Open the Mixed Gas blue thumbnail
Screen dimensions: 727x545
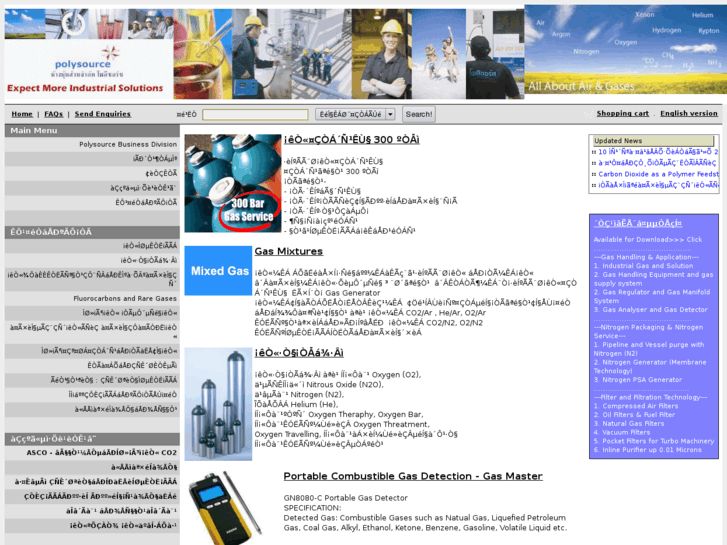(218, 271)
